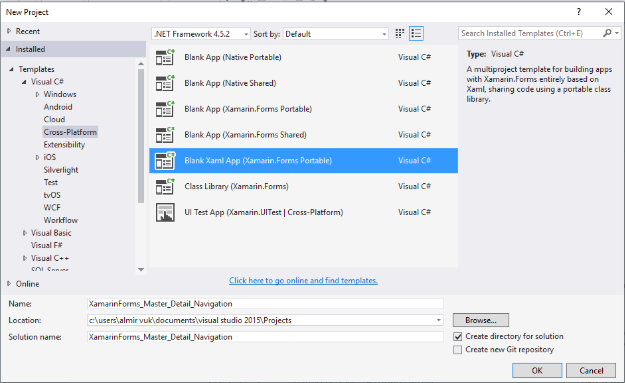Expand the Online section
Viewport: 625px width, 383px height.
pos(9,284)
